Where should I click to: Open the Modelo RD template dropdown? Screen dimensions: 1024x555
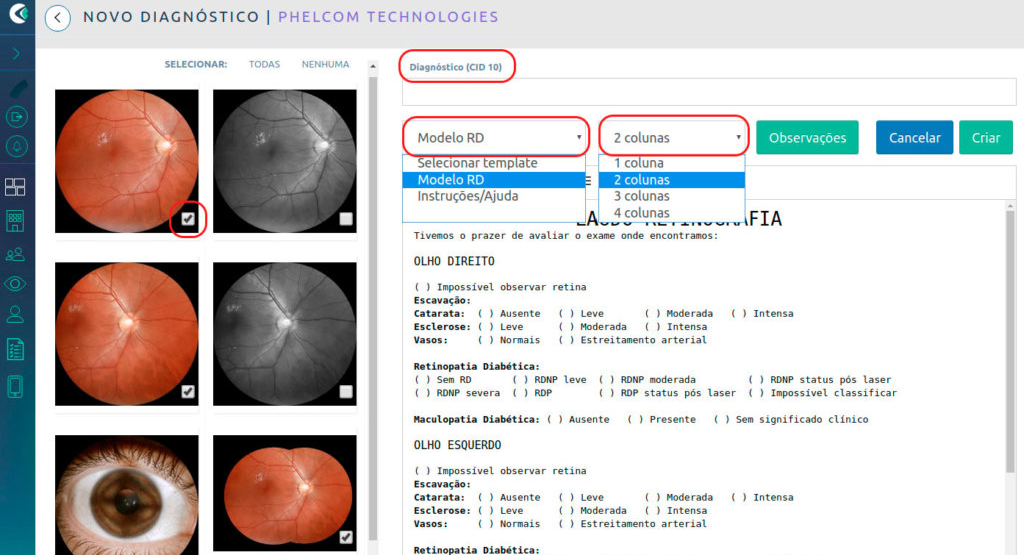[x=494, y=138]
